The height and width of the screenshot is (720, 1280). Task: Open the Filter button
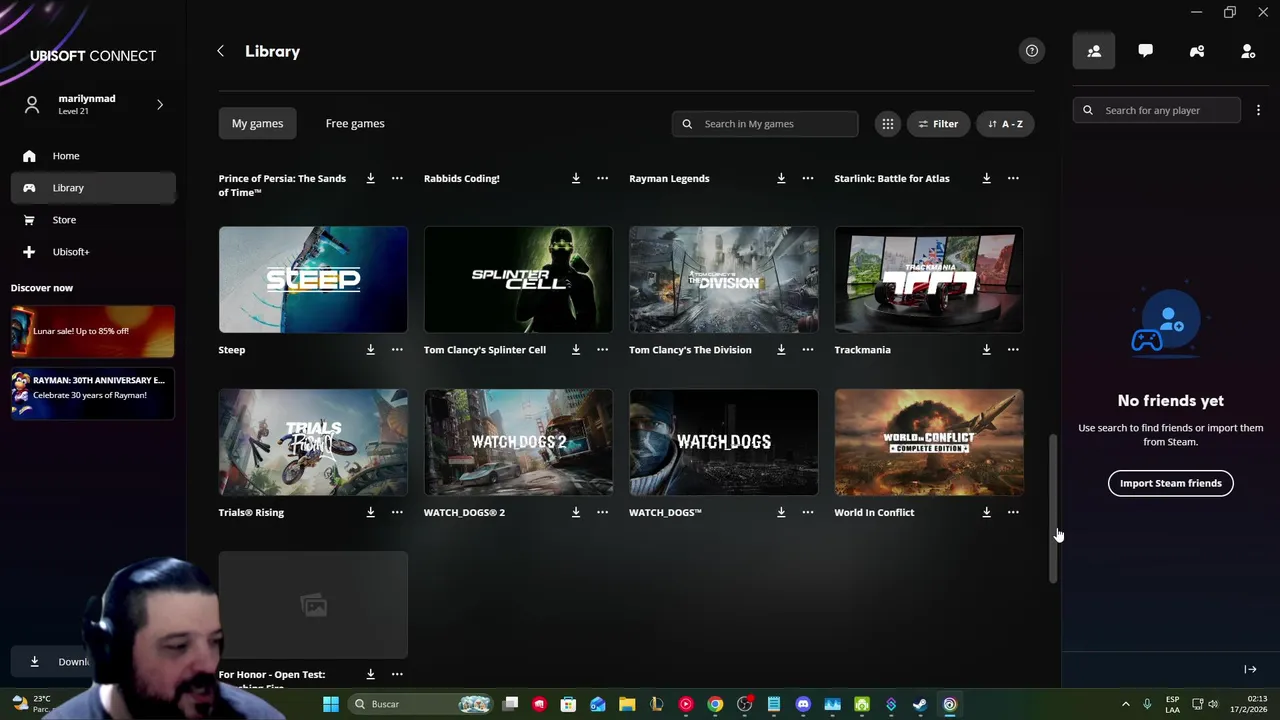click(x=938, y=124)
